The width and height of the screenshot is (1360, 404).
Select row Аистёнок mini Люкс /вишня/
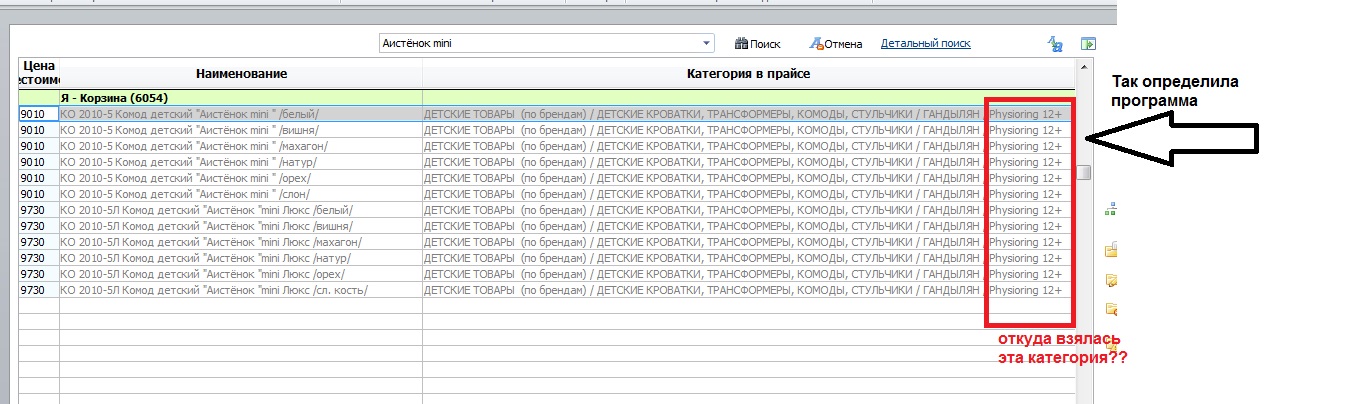point(546,226)
